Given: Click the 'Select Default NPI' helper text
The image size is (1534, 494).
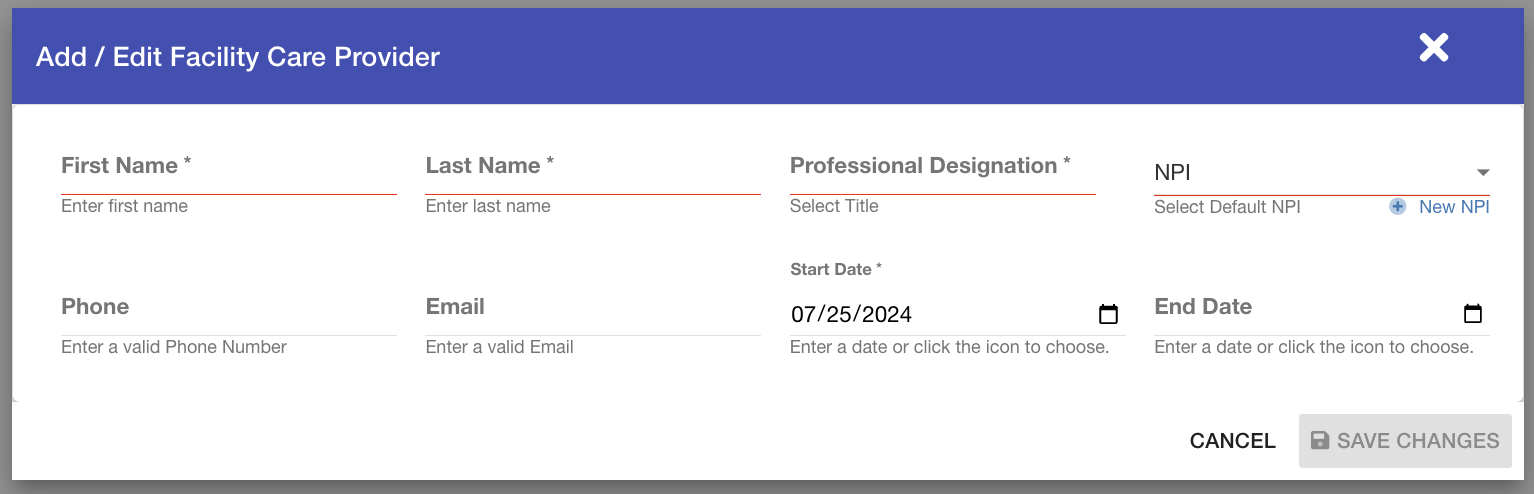Looking at the screenshot, I should coord(1227,207).
